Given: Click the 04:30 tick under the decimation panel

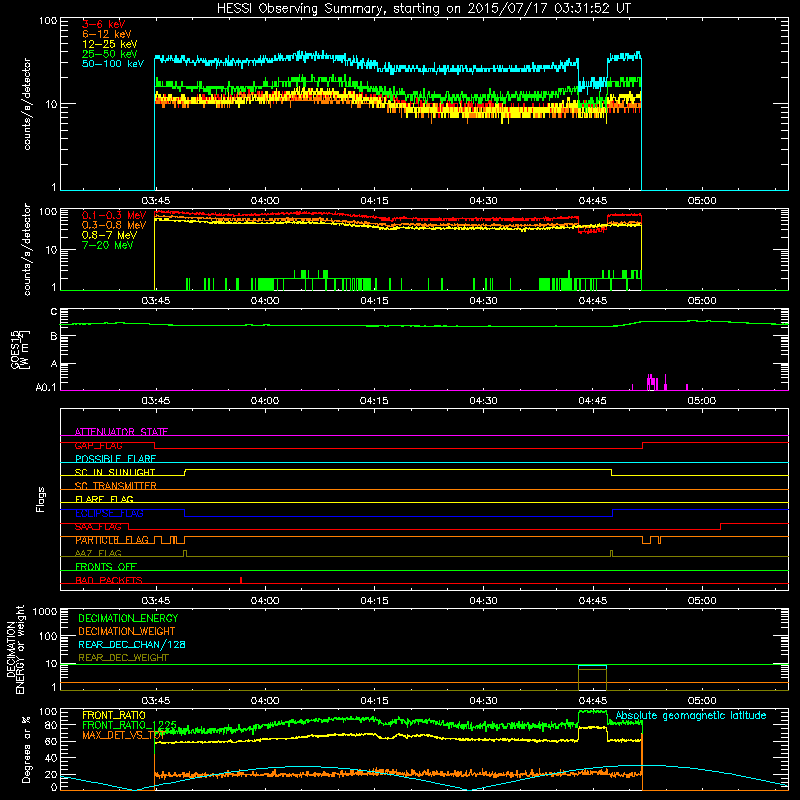Looking at the screenshot, I should pyautogui.click(x=483, y=701).
